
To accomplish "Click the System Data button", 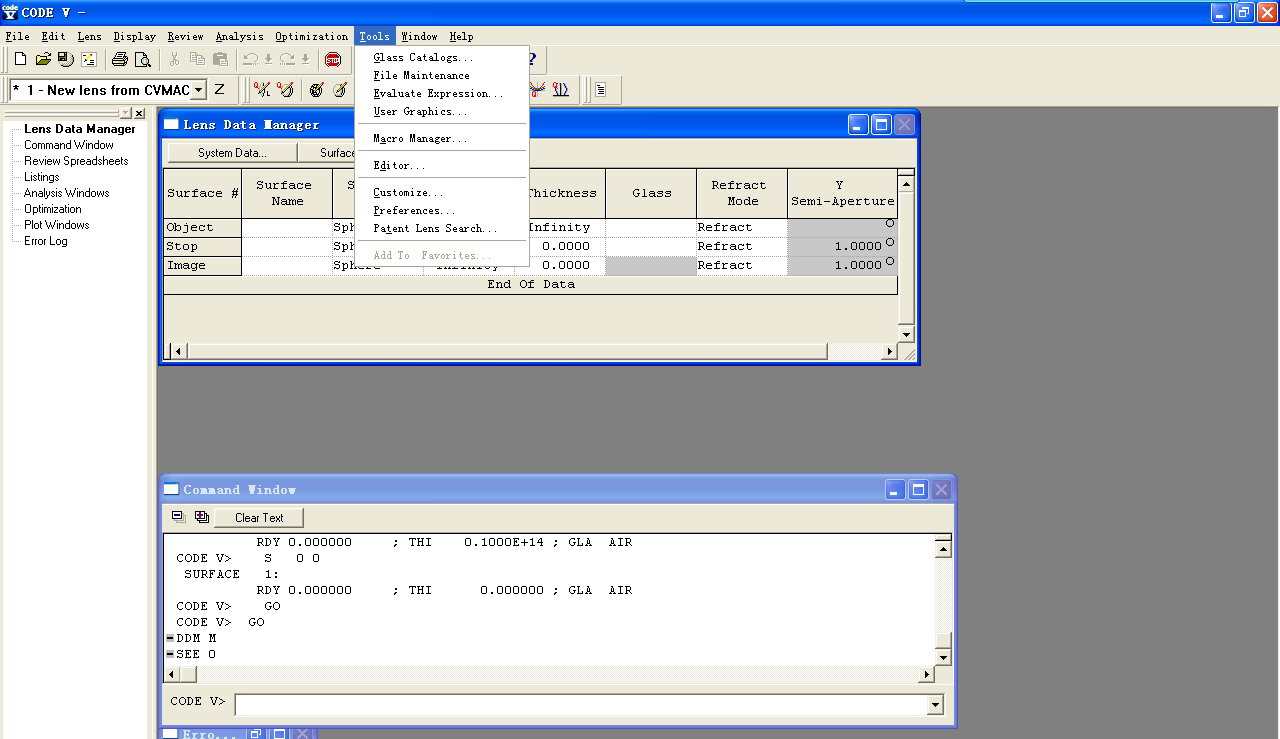I will point(232,153).
